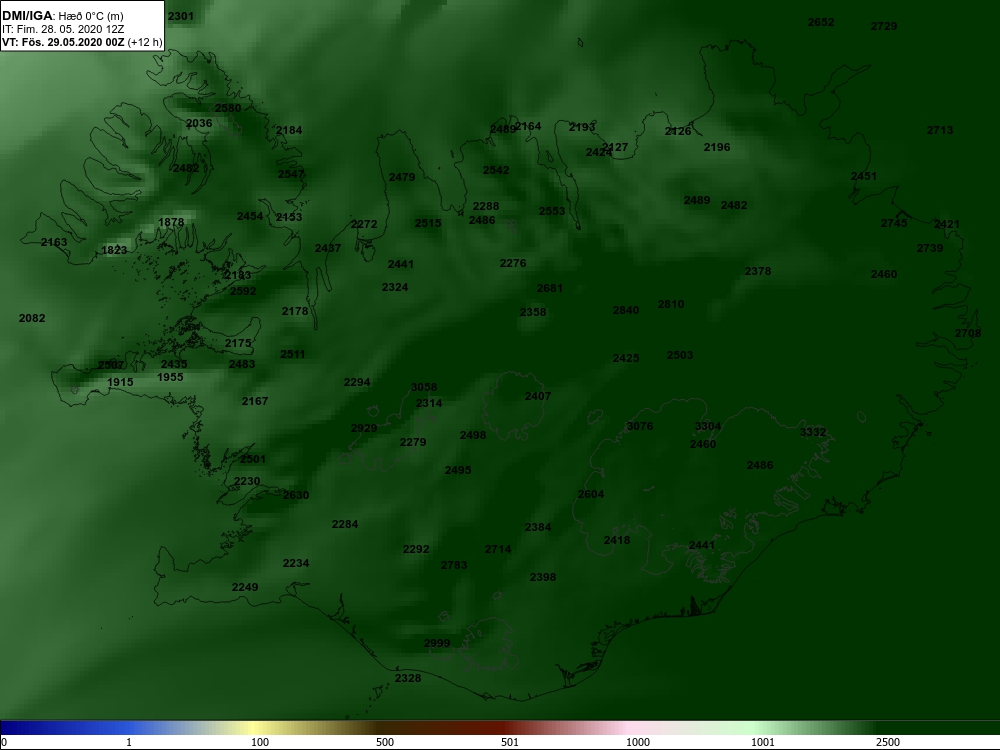Image resolution: width=1000 pixels, height=750 pixels.
Task: Click the 2553 value
Action: 552,211
